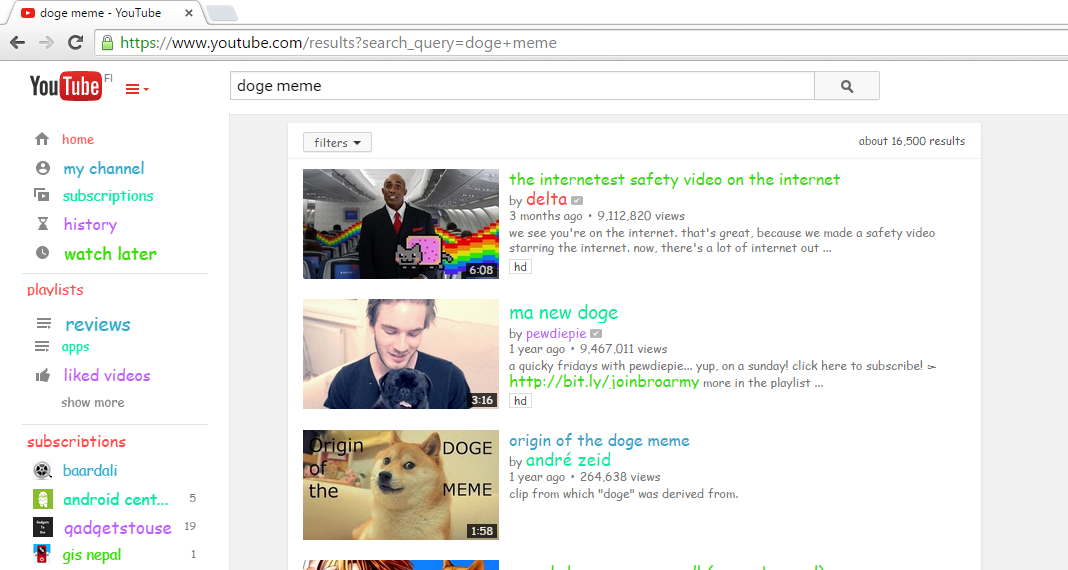Open subscriptions in sidebar
The image size is (1068, 570).
[108, 196]
